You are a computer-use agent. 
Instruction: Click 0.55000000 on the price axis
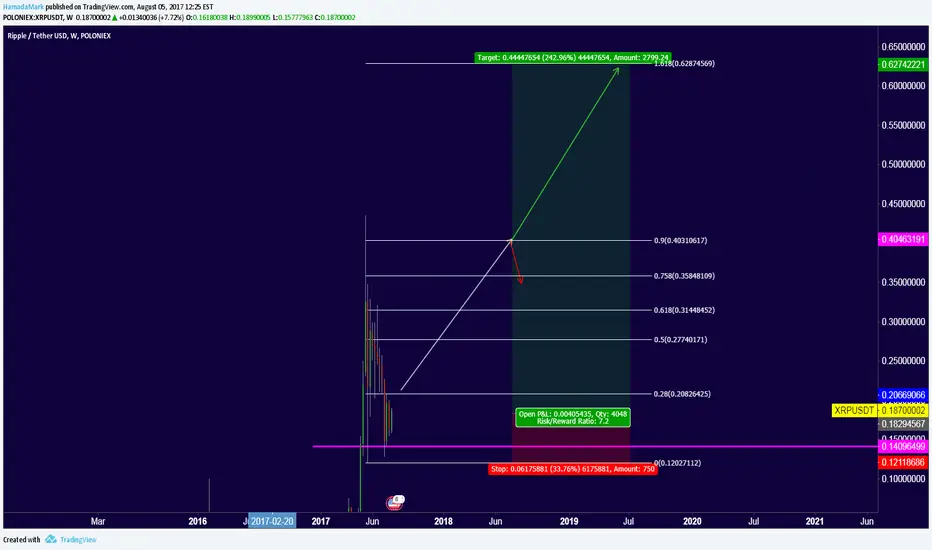click(x=903, y=125)
